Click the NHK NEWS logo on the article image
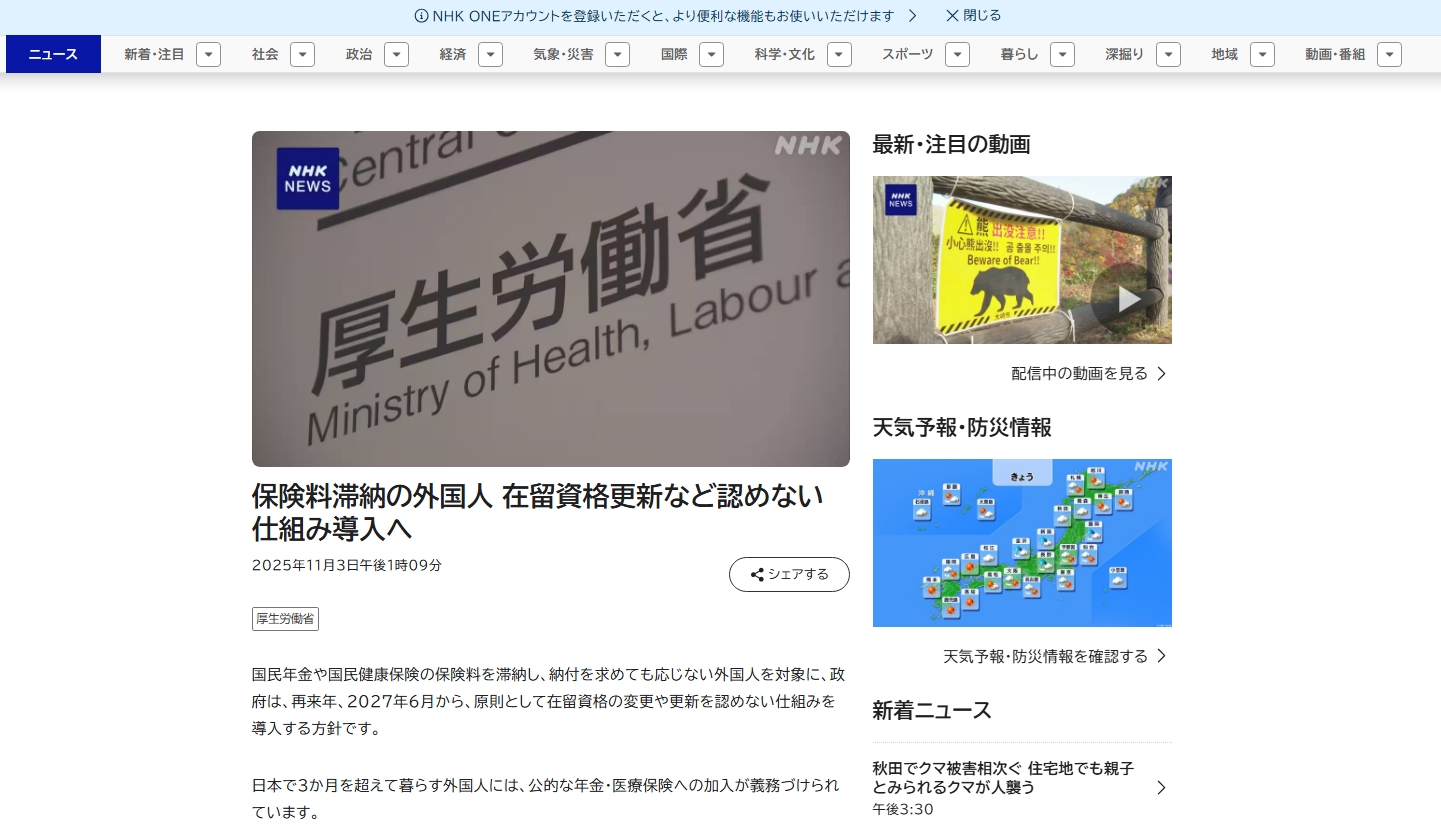The width and height of the screenshot is (1441, 831). pos(308,179)
